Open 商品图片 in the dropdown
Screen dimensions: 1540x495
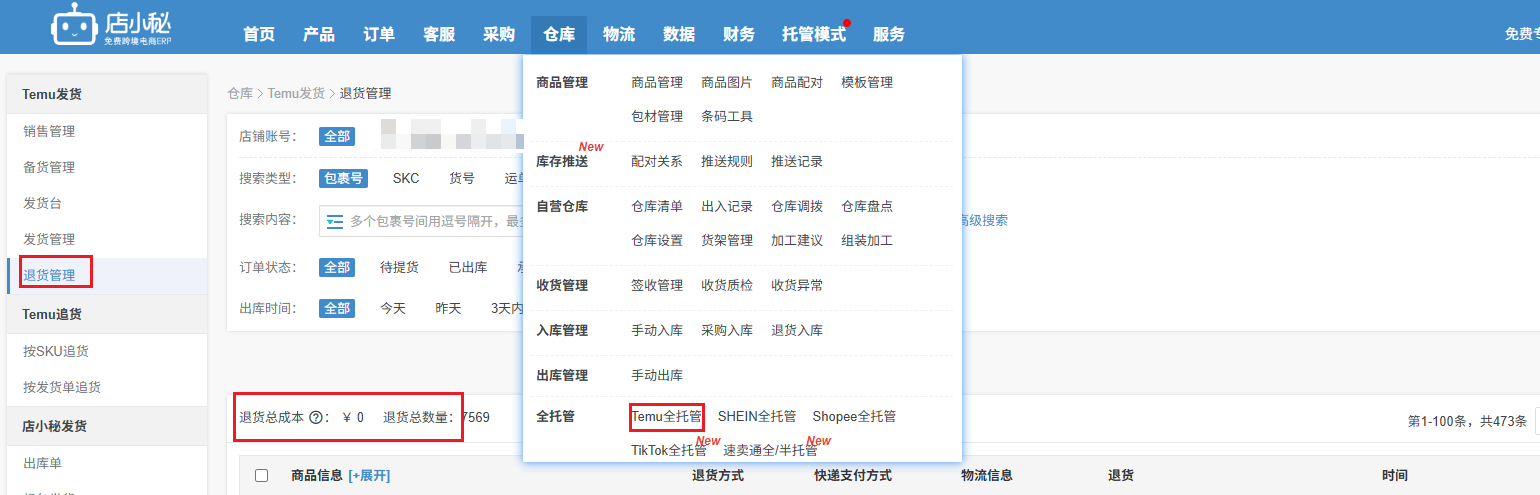[727, 82]
